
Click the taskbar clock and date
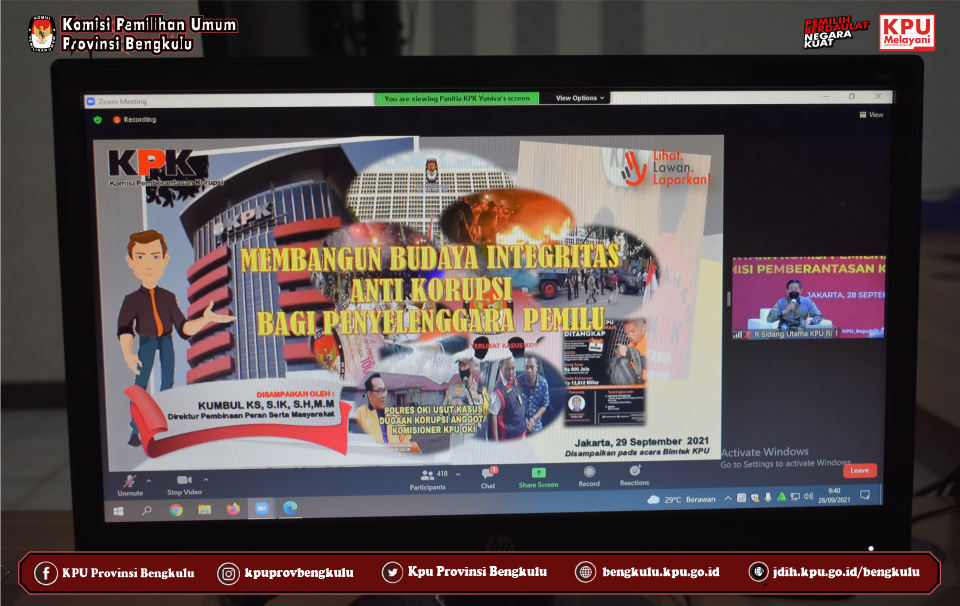tap(833, 495)
